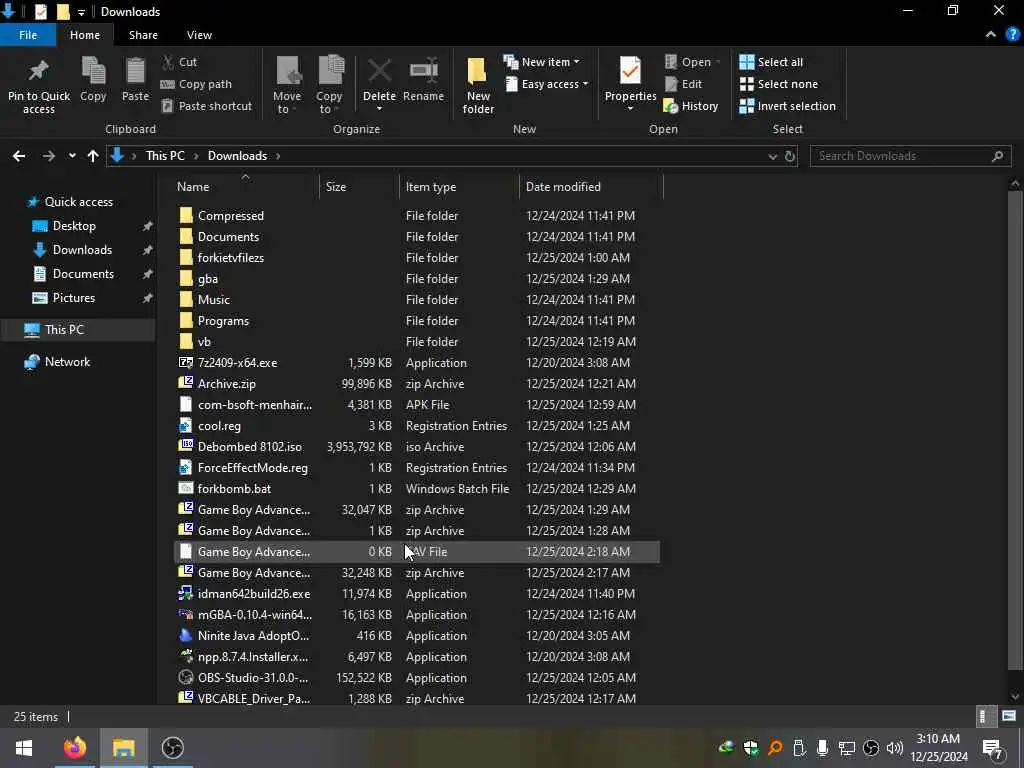Click the volume icon in system tray
This screenshot has width=1024, height=768.
895,748
